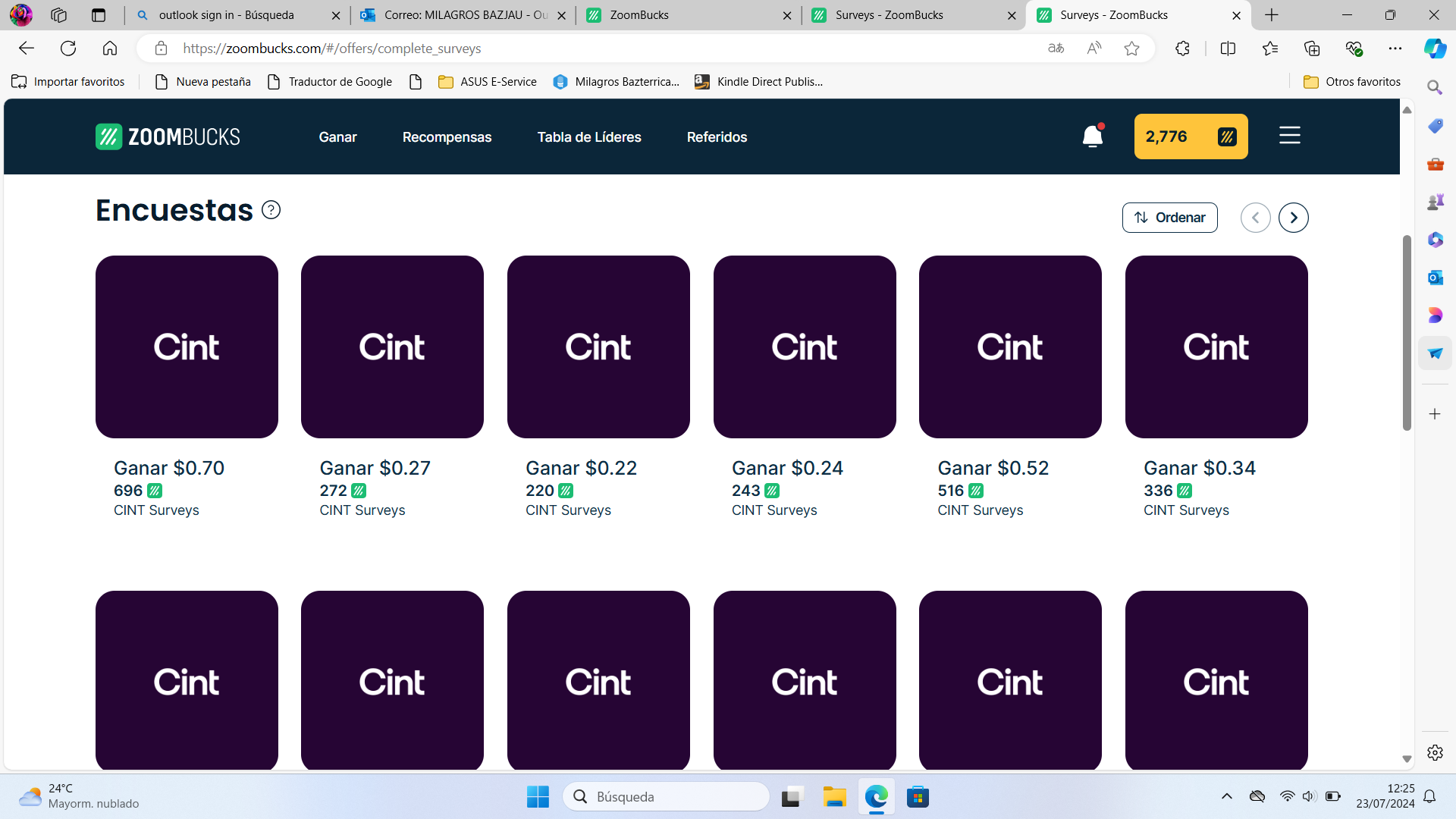1456x819 pixels.
Task: Go to next surveys page arrow
Action: tap(1293, 218)
